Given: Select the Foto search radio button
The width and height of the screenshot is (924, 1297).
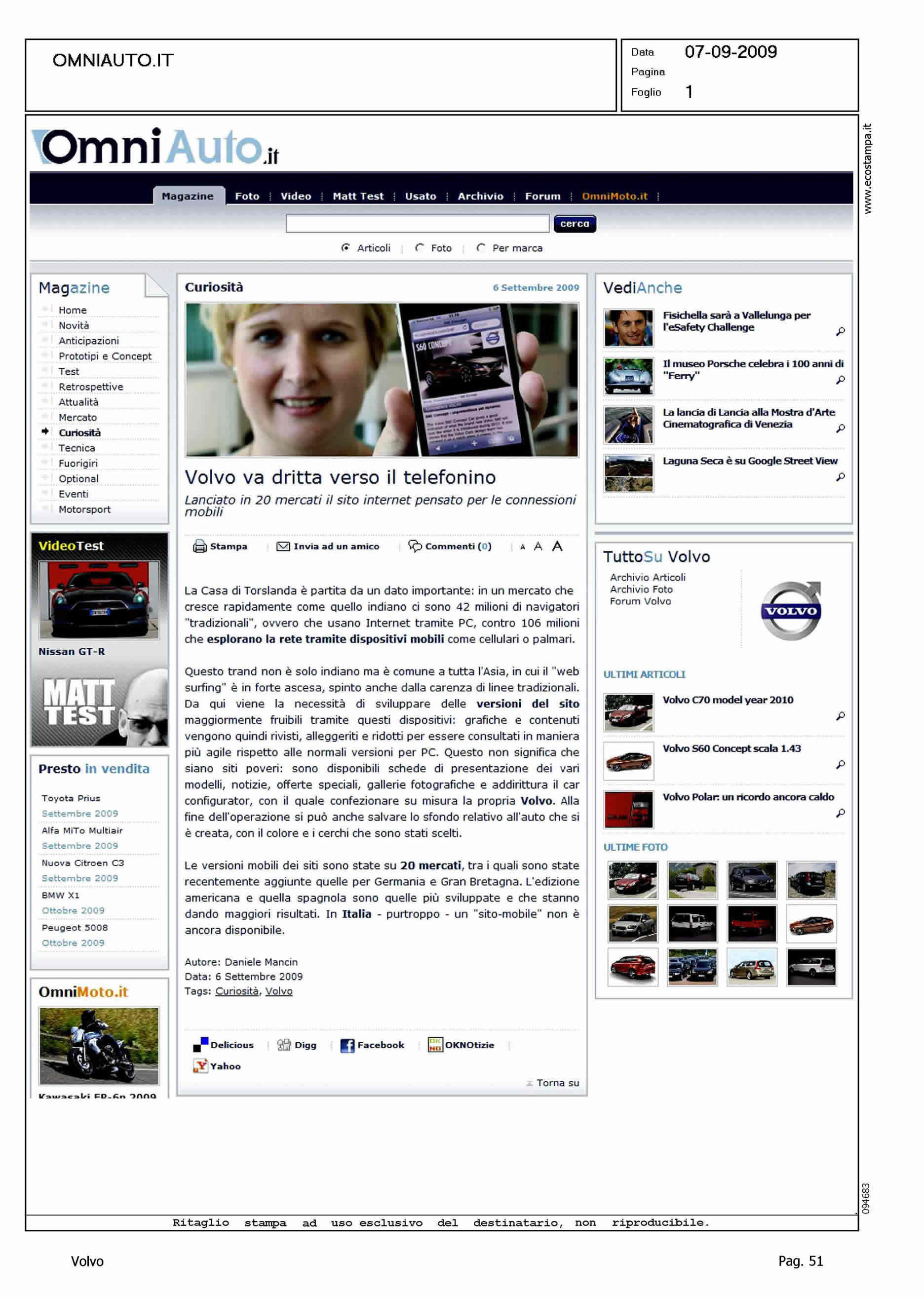Looking at the screenshot, I should click(420, 247).
